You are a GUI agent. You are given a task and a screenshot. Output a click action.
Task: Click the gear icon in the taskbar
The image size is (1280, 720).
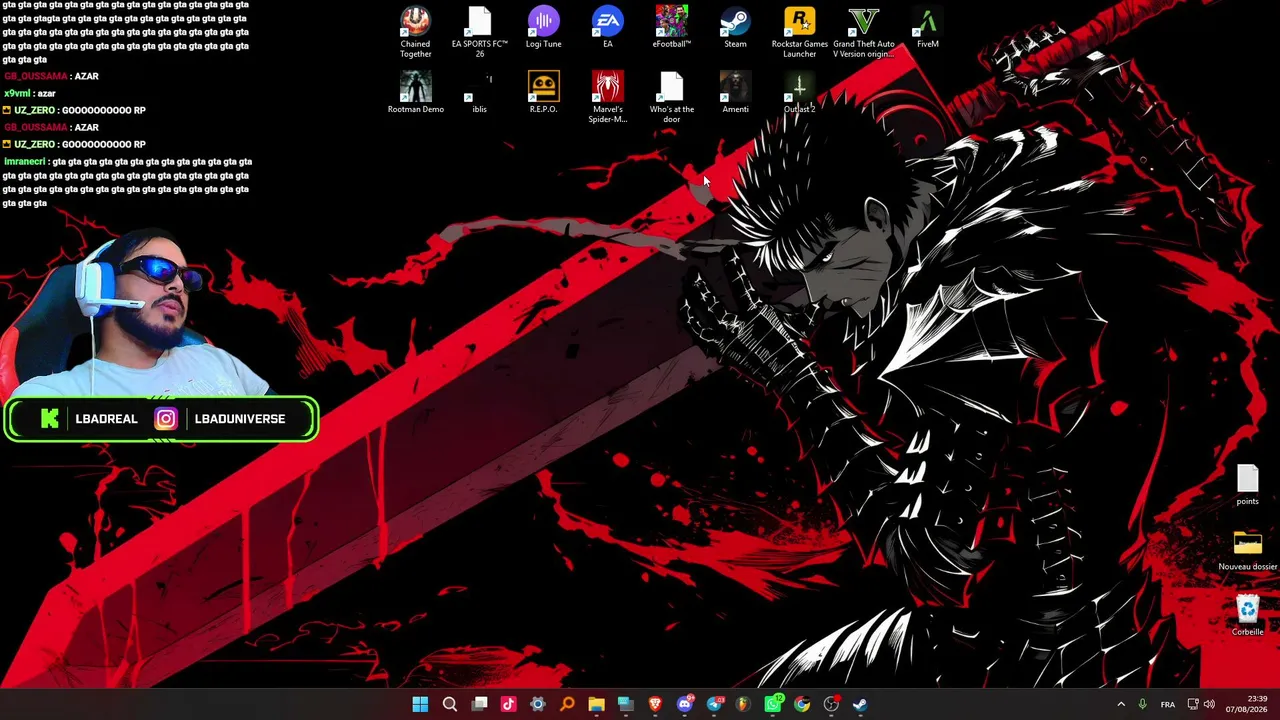click(x=538, y=704)
